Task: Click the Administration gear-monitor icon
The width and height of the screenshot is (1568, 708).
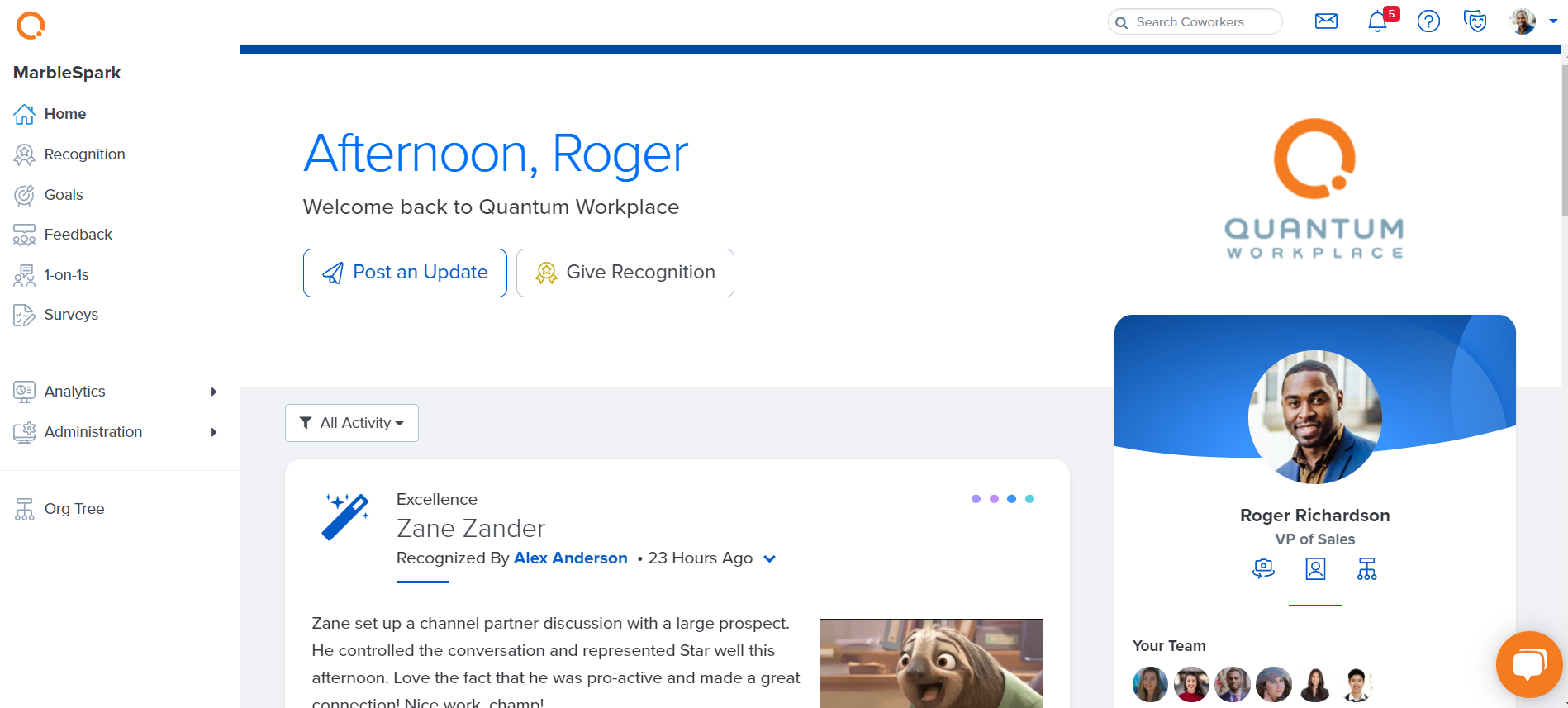Action: [x=24, y=432]
